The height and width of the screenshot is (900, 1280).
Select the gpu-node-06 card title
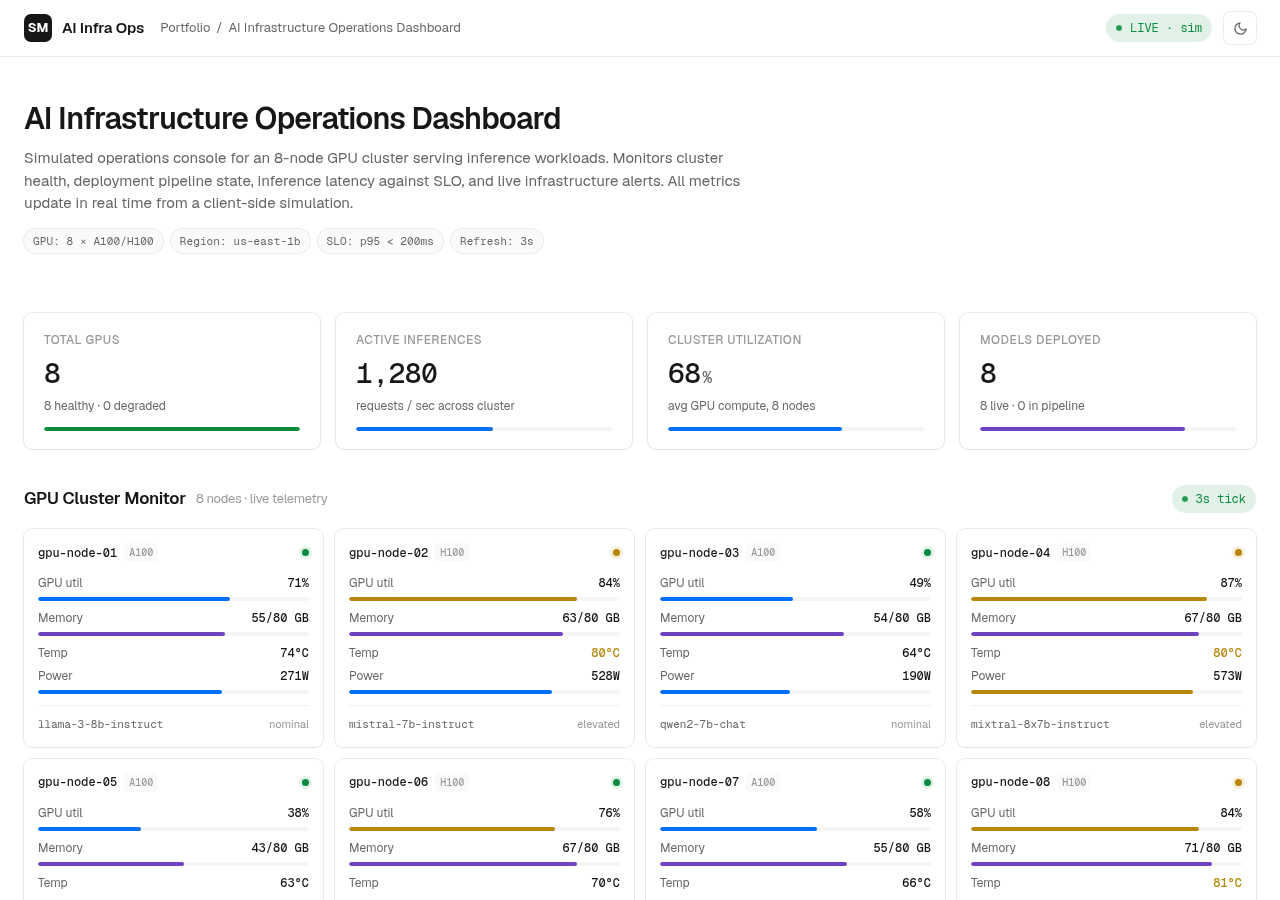[x=388, y=783]
